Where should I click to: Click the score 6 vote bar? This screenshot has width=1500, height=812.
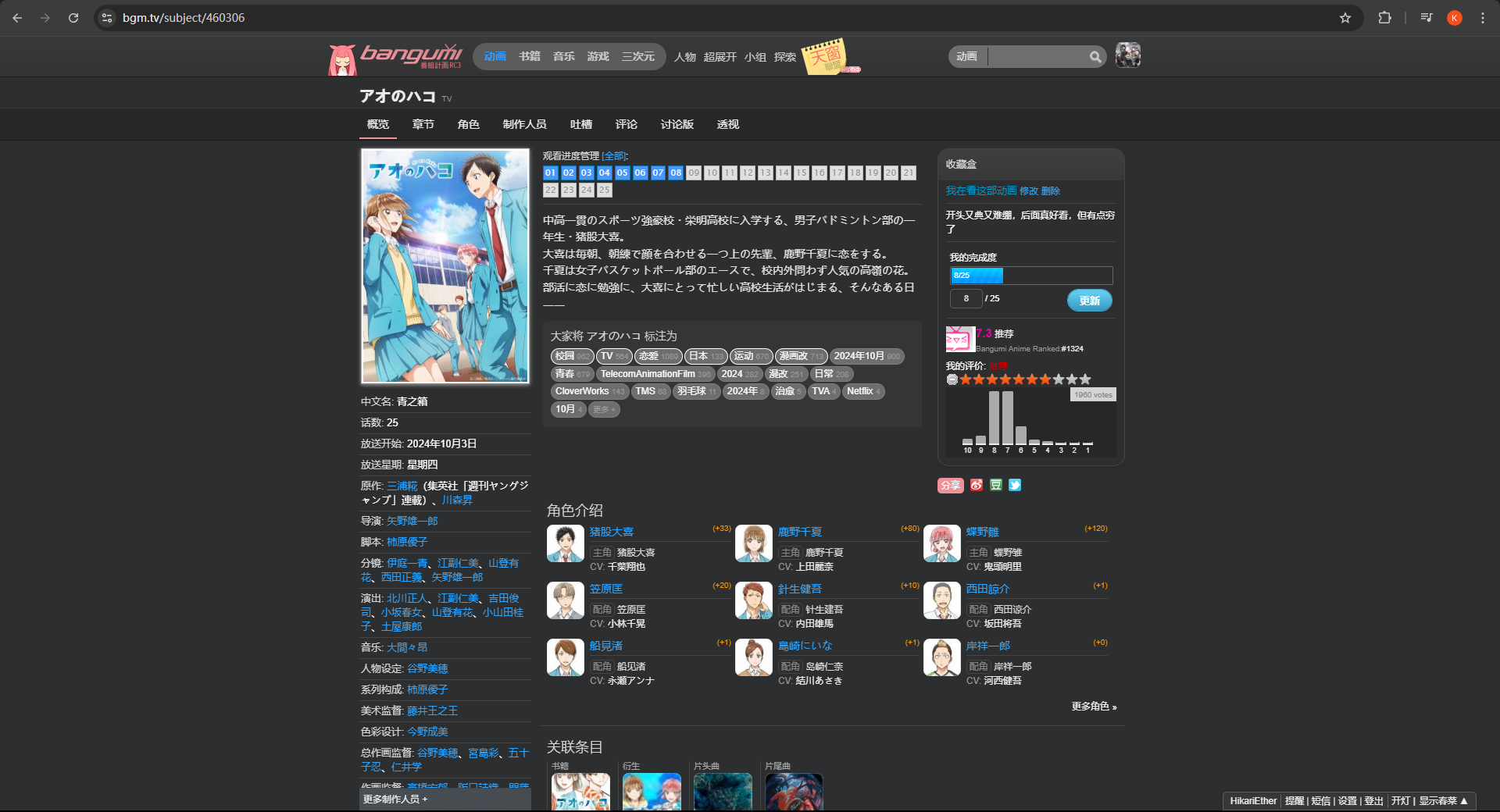click(1021, 435)
